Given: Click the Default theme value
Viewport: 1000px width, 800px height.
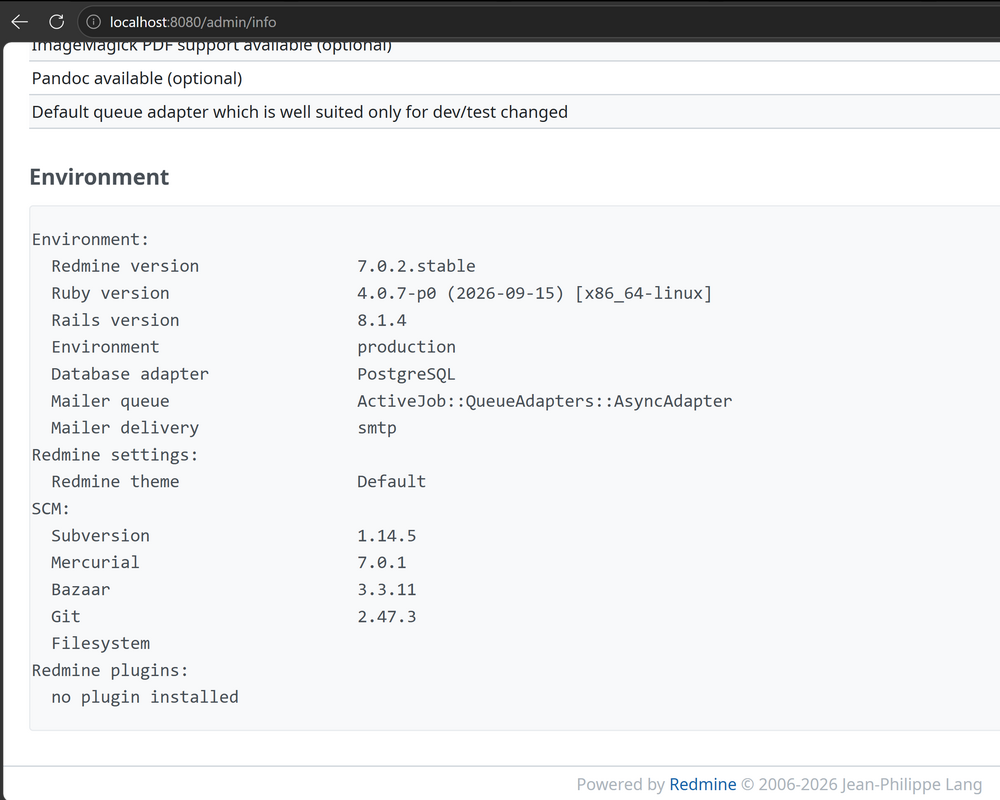Looking at the screenshot, I should point(392,482).
